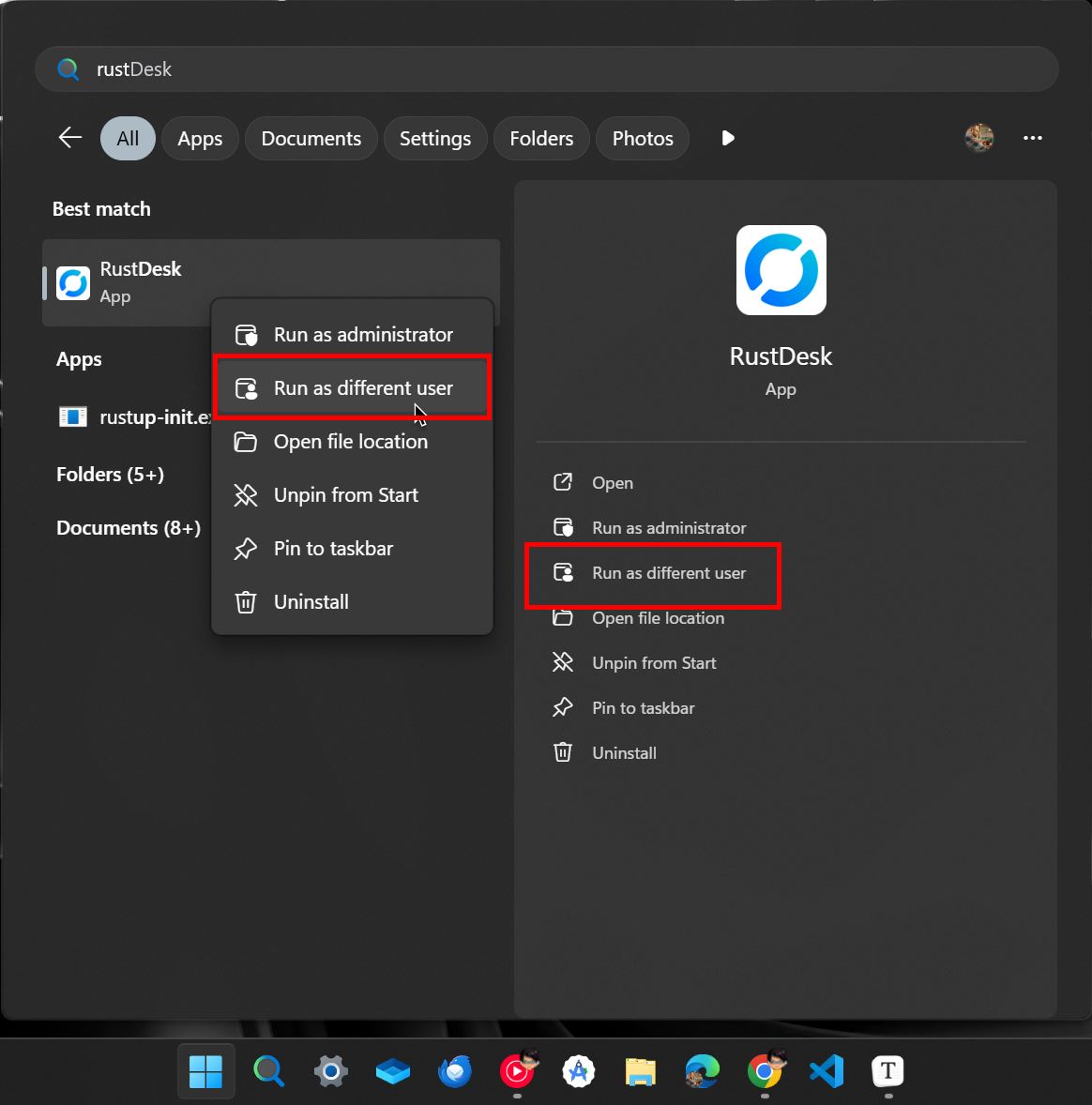The height and width of the screenshot is (1105, 1092).
Task: Click the Open icon in details pane
Action: point(563,483)
